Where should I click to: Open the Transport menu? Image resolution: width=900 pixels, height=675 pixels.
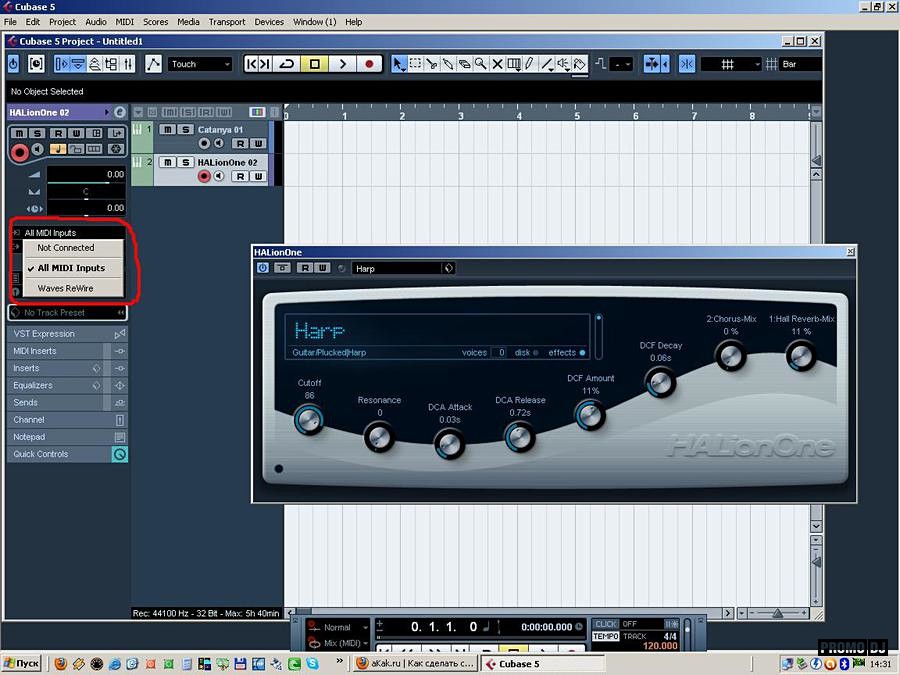coord(227,22)
